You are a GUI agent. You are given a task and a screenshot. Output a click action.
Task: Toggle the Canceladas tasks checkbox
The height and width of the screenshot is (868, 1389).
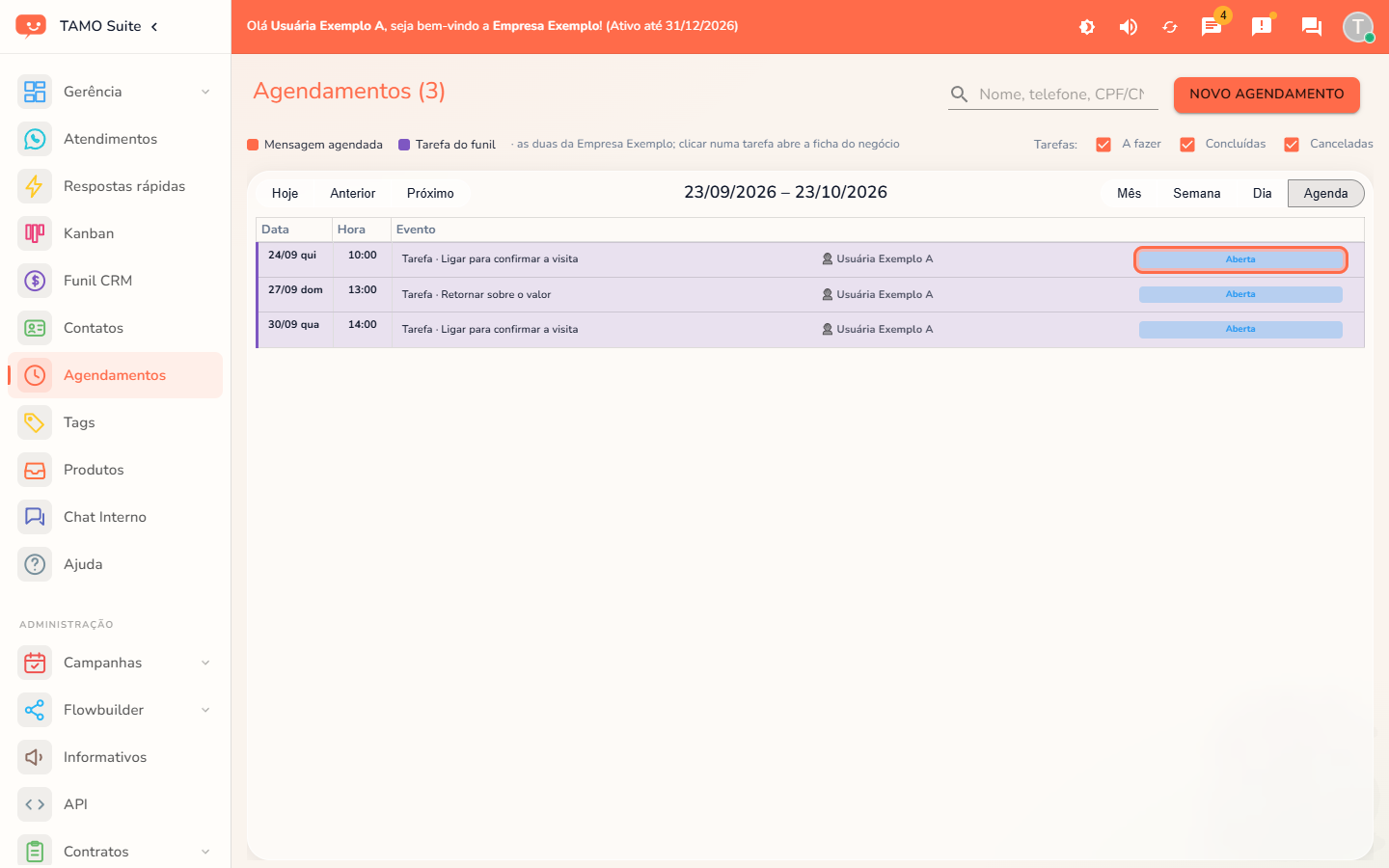pos(1292,145)
